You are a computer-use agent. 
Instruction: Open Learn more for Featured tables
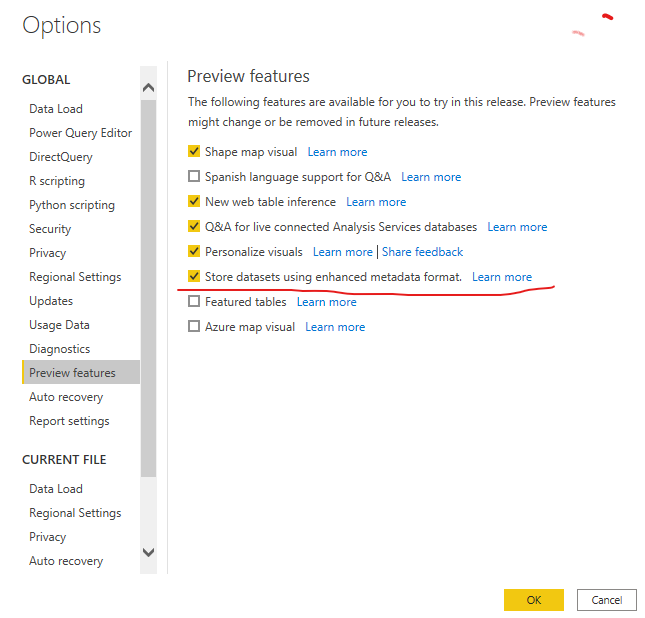point(327,302)
